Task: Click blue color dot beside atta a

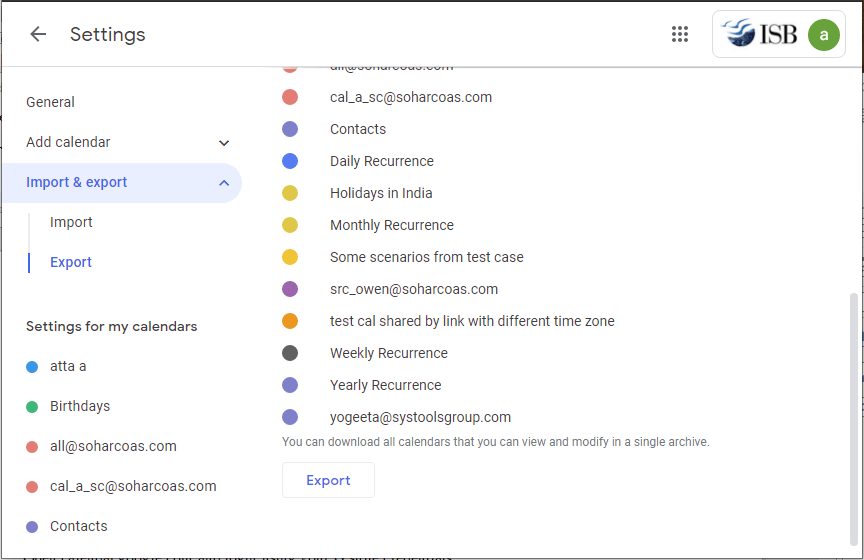Action: (32, 367)
